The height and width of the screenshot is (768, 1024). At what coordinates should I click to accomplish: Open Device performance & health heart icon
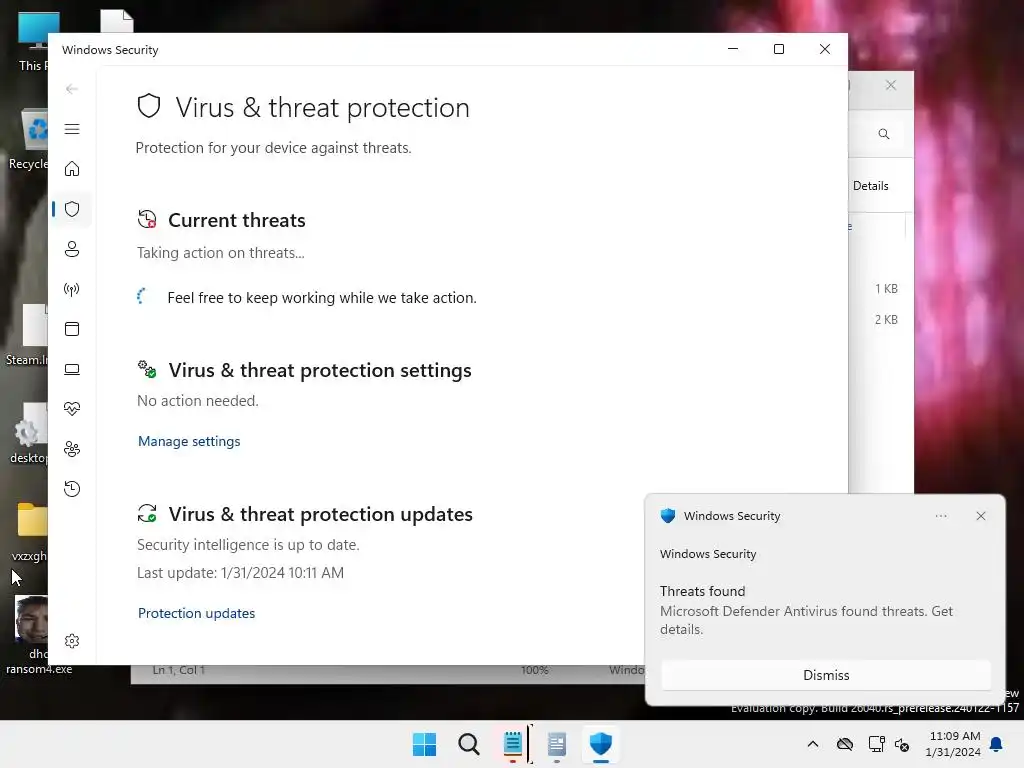pyautogui.click(x=72, y=409)
